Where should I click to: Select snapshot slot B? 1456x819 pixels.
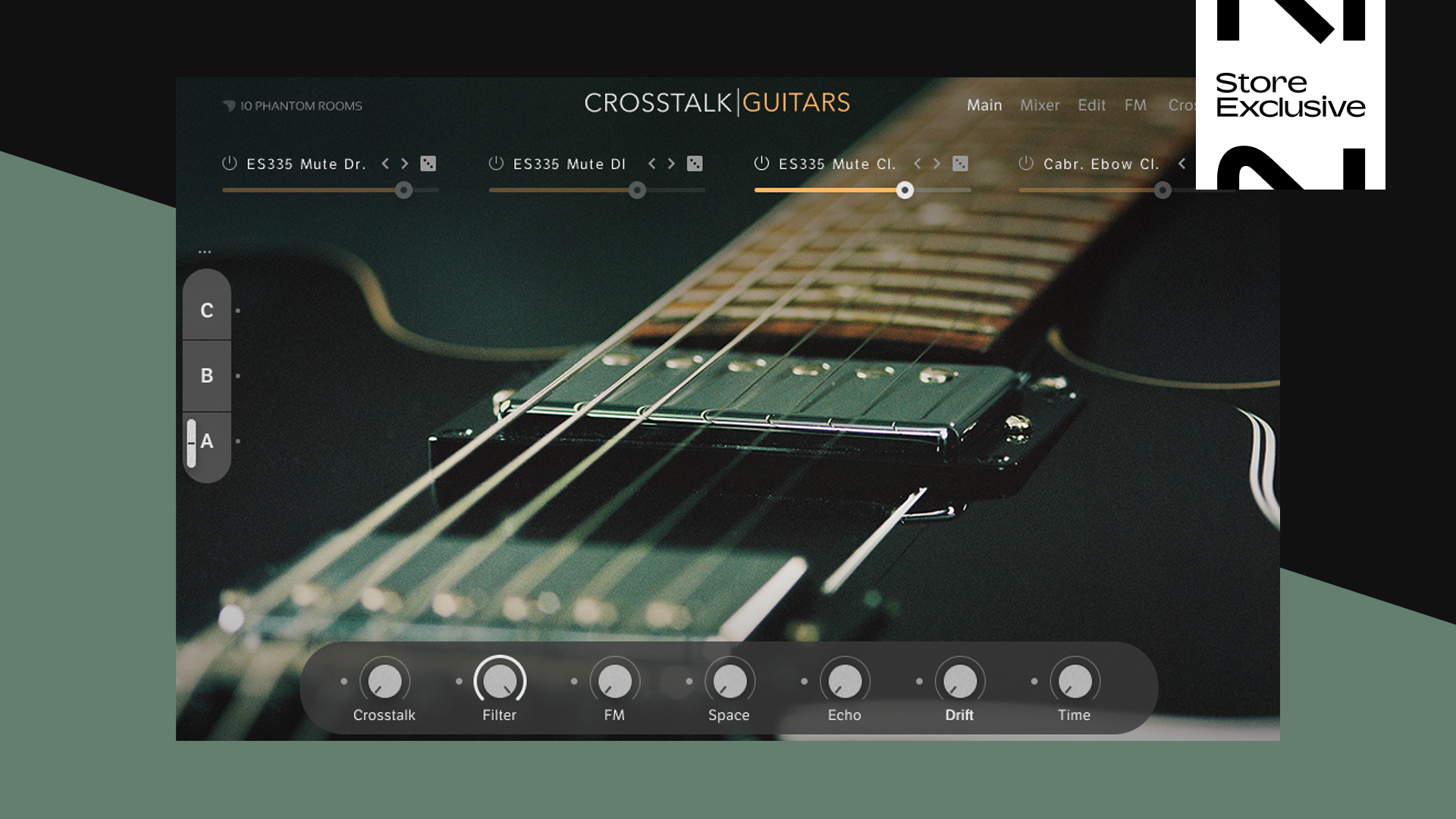click(x=206, y=375)
